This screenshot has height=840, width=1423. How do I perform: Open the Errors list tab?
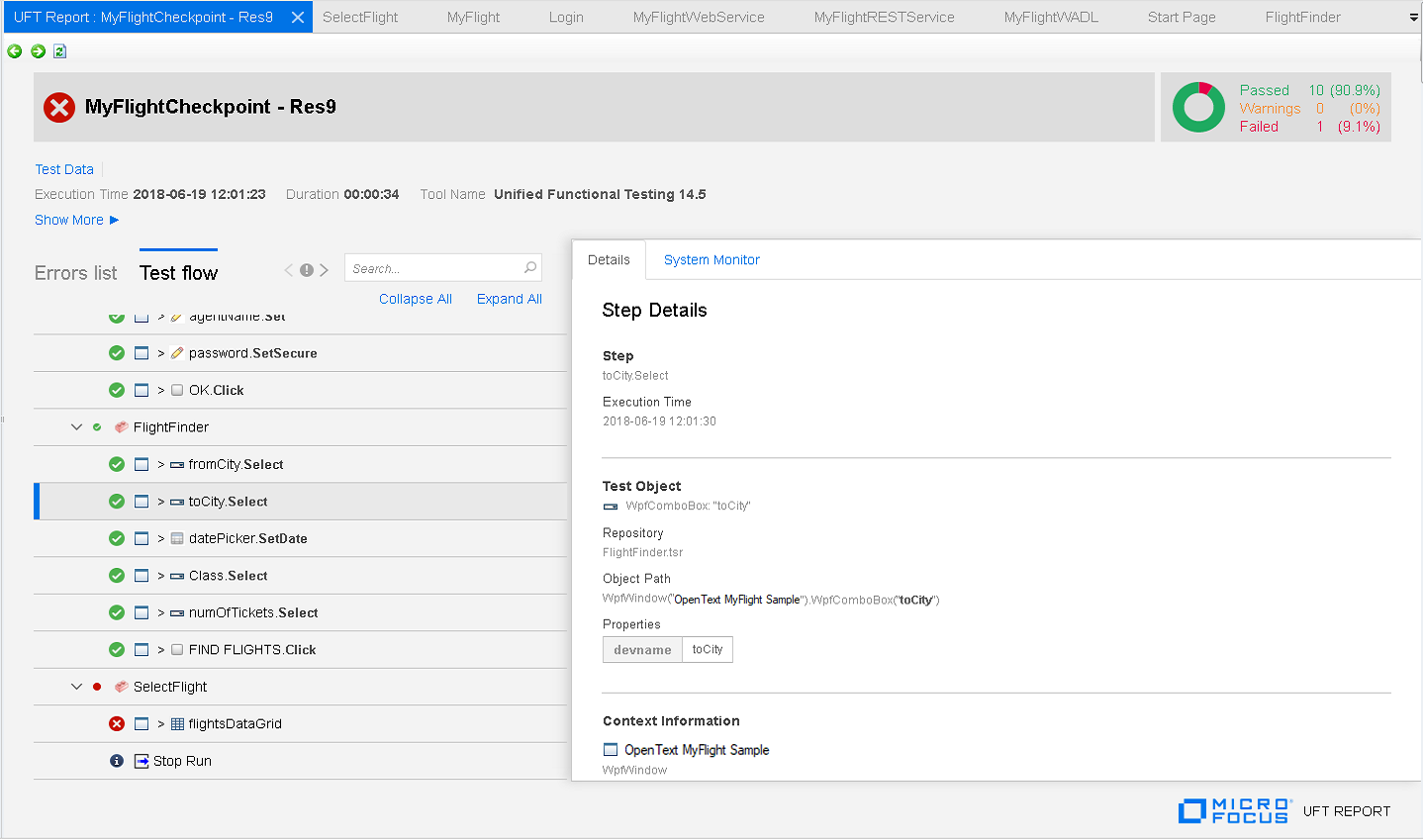click(x=75, y=273)
